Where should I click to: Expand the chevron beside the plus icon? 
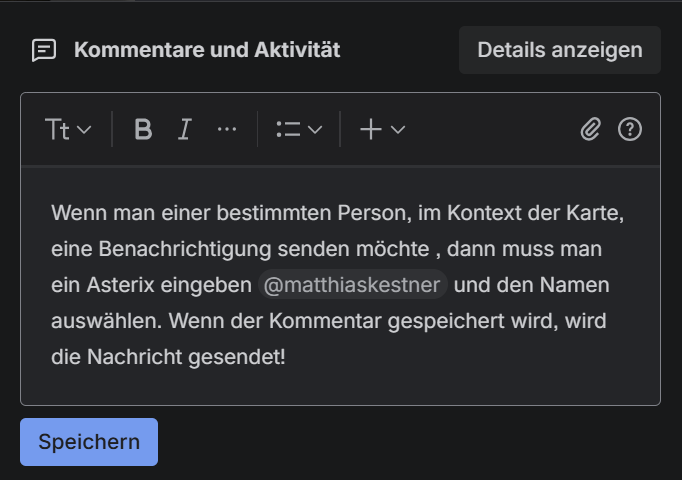(398, 129)
